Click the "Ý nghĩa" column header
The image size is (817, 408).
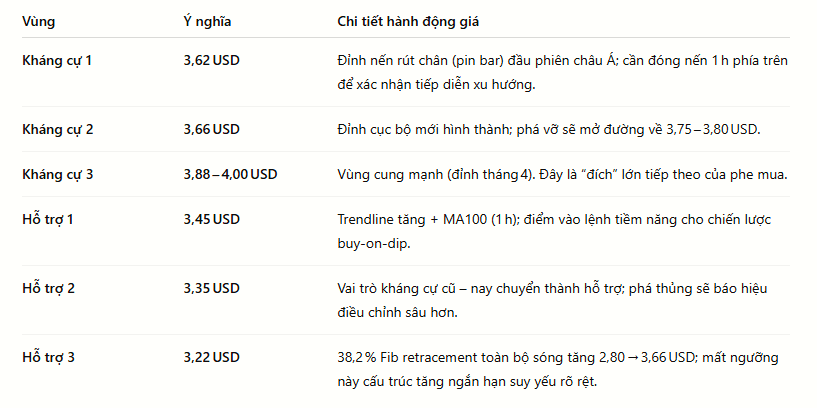pyautogui.click(x=207, y=22)
